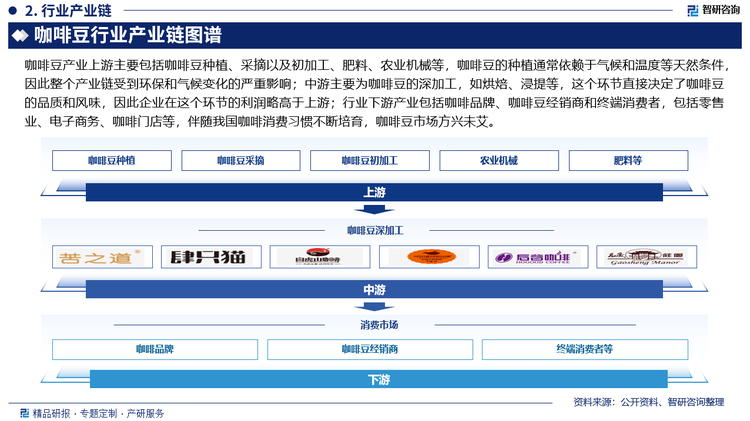Click the 中游 banner bar
Viewport: 750px width, 421px height.
374,289
